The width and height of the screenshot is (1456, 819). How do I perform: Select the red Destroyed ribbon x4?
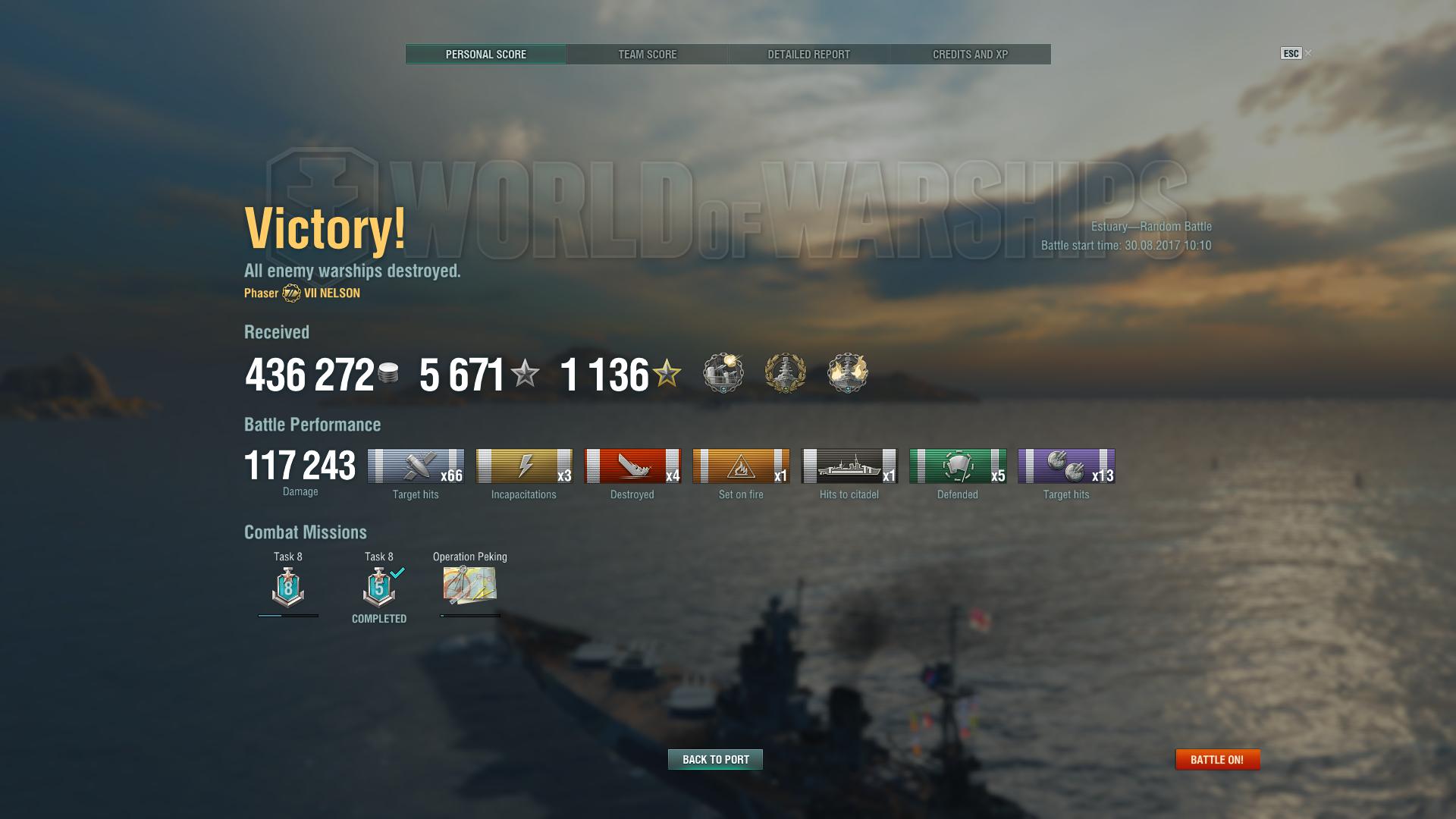pyautogui.click(x=632, y=466)
